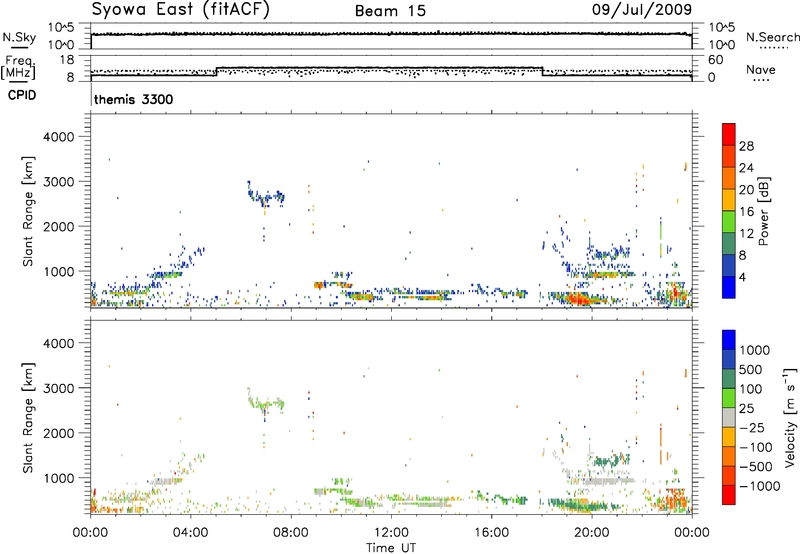Pick the red top segment of Power colorbar
The width and height of the screenshot is (800, 554).
click(729, 134)
